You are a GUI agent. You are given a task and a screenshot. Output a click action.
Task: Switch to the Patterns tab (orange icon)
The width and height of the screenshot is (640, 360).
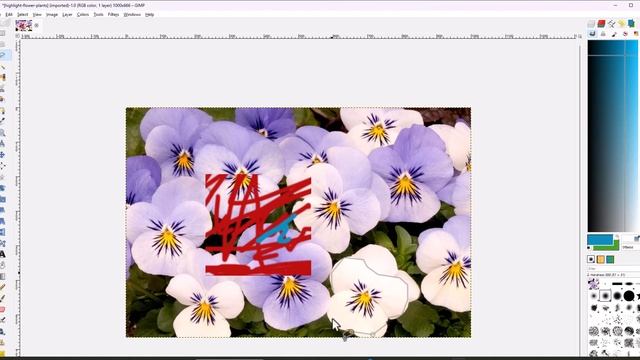pyautogui.click(x=600, y=259)
